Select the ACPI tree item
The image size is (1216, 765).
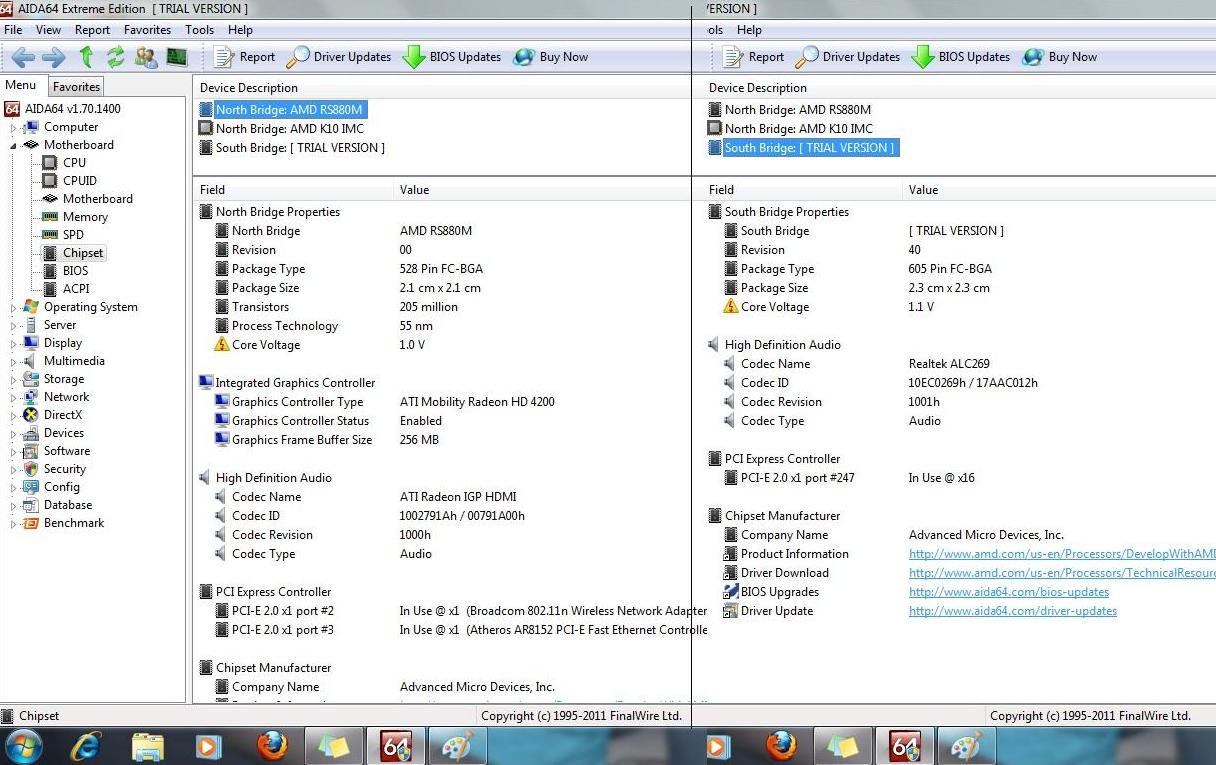click(75, 289)
